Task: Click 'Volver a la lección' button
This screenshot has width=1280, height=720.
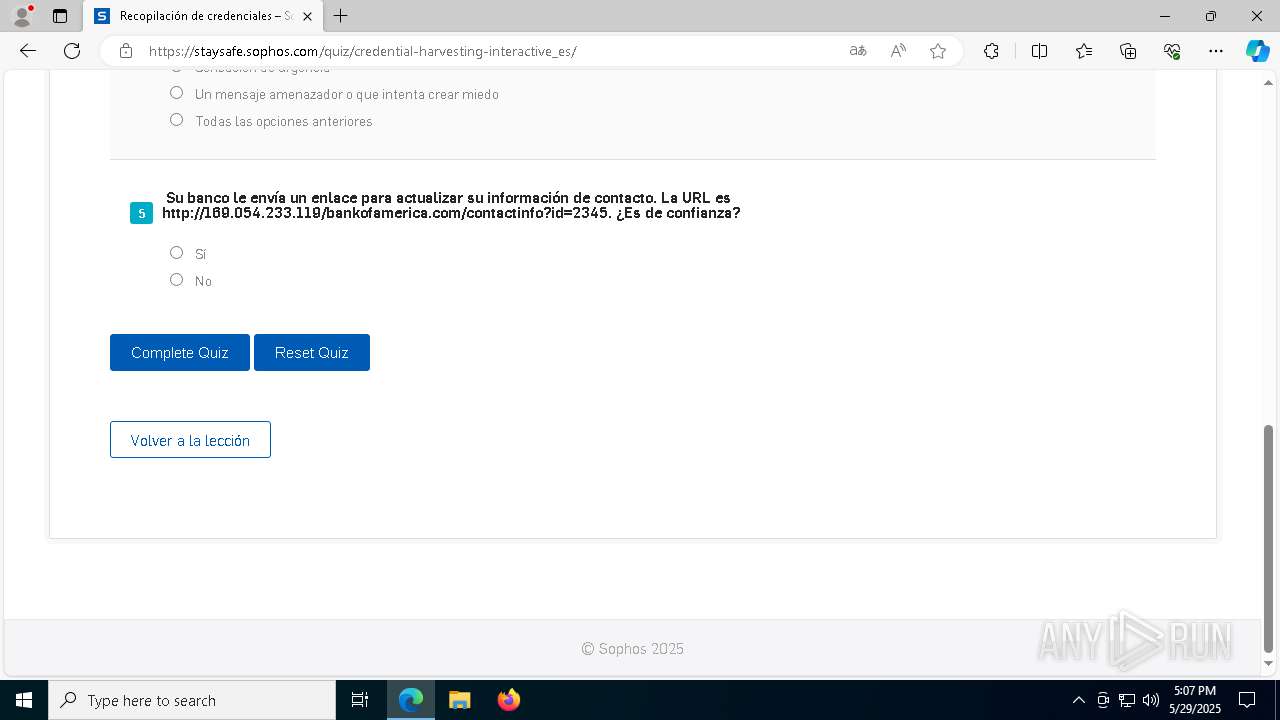Action: point(190,440)
